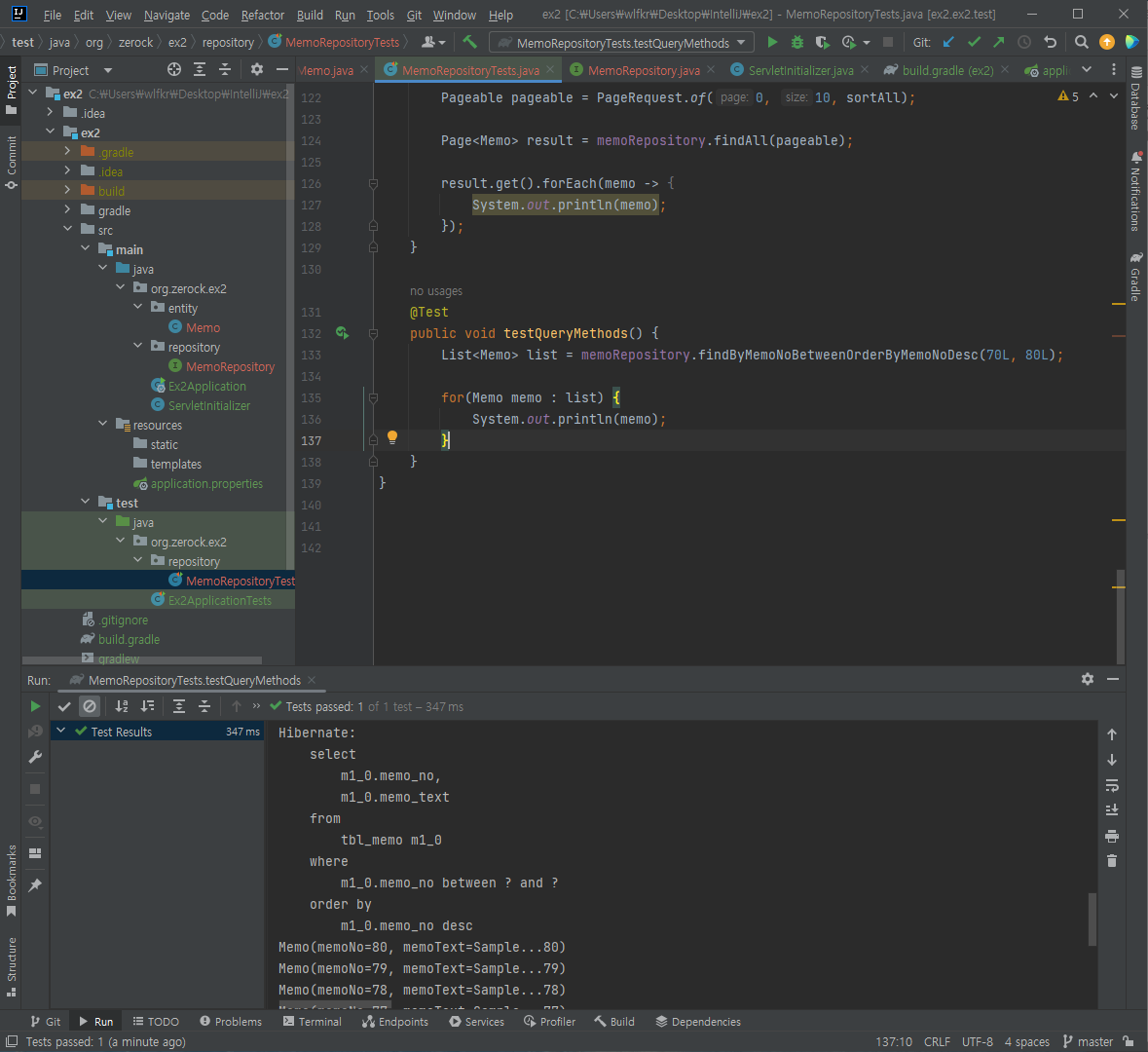Clear output with trash icon
1148x1052 pixels.
click(x=1111, y=861)
